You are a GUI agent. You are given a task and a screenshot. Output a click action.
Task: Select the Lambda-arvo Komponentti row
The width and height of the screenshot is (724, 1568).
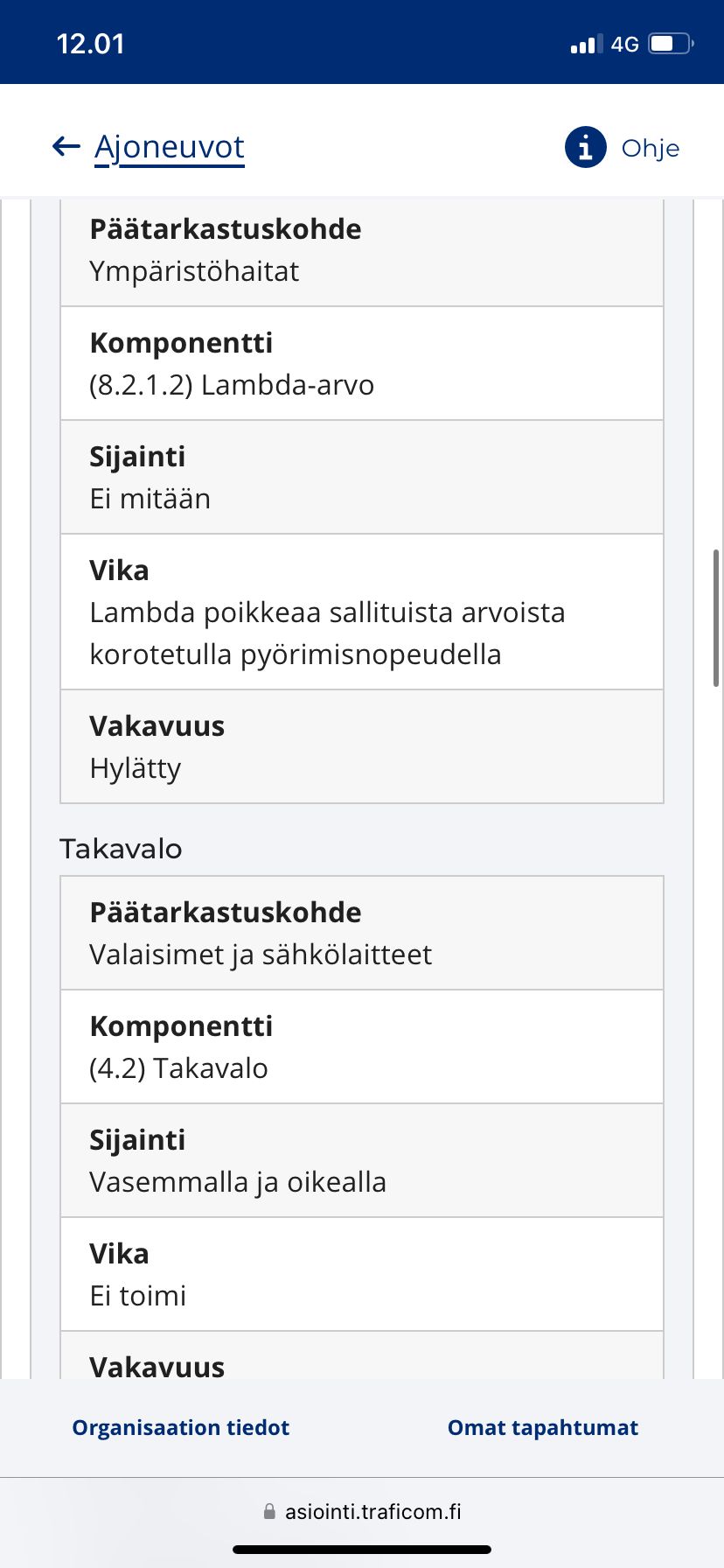[362, 363]
